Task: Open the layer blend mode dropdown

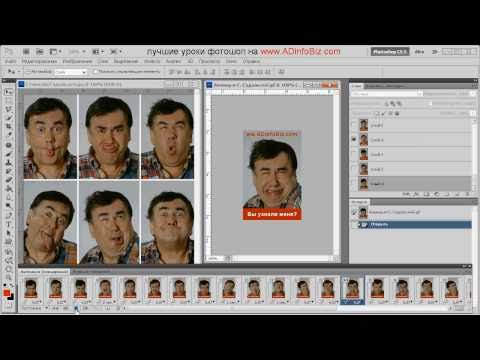Action: (387, 94)
